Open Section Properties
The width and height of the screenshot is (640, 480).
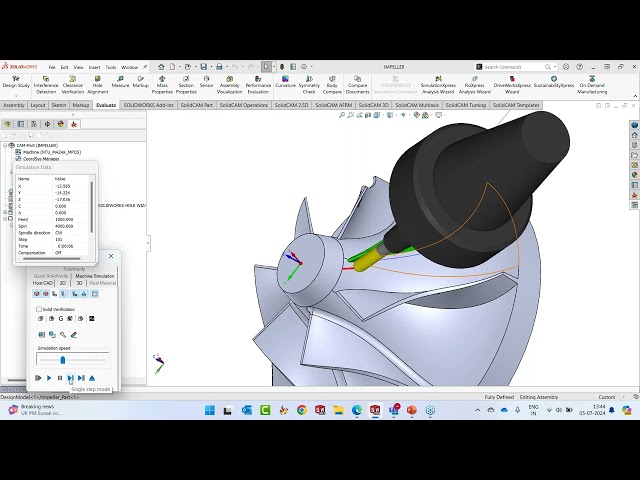coord(186,85)
